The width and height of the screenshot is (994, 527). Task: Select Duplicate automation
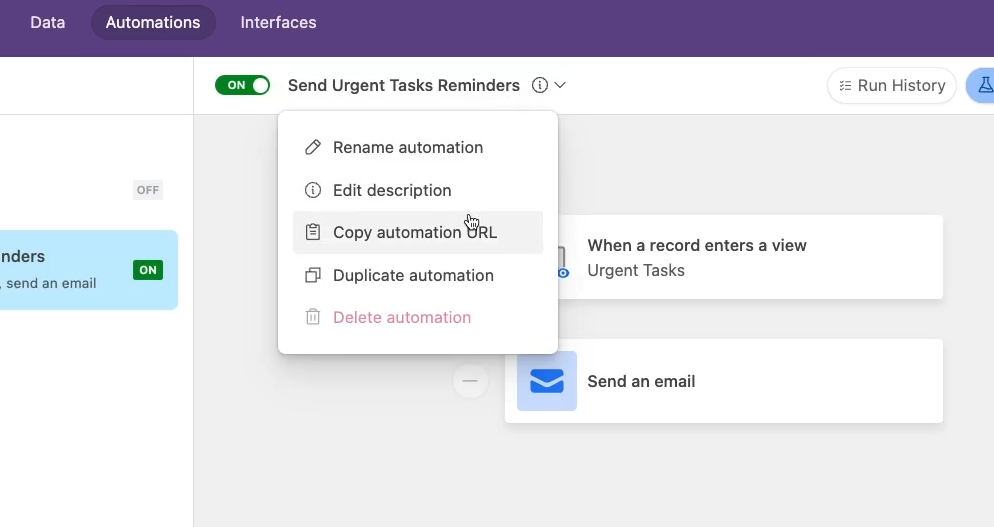click(x=418, y=275)
